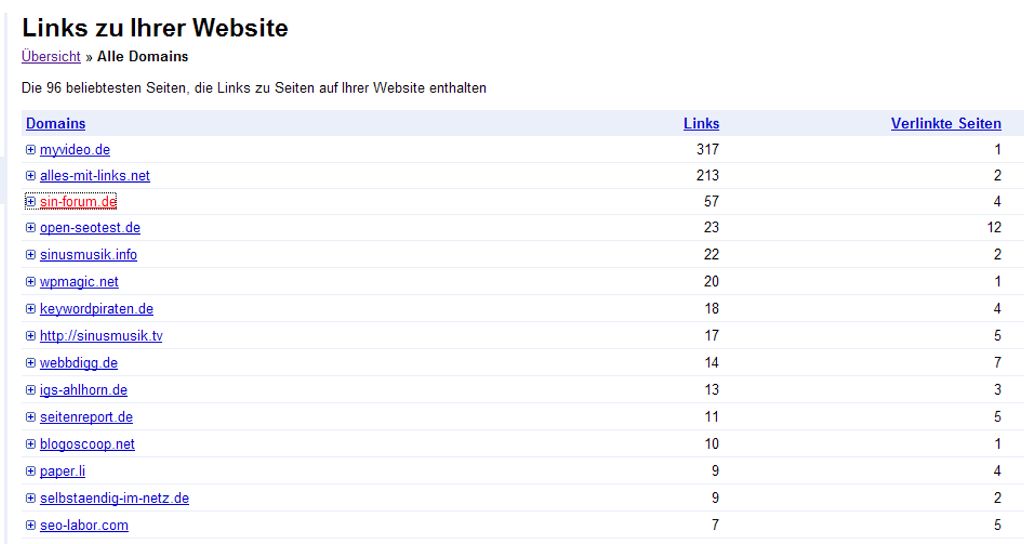Expand the http://sinusmusik.tv row
Viewport: 1024px width, 544px height.
point(31,336)
